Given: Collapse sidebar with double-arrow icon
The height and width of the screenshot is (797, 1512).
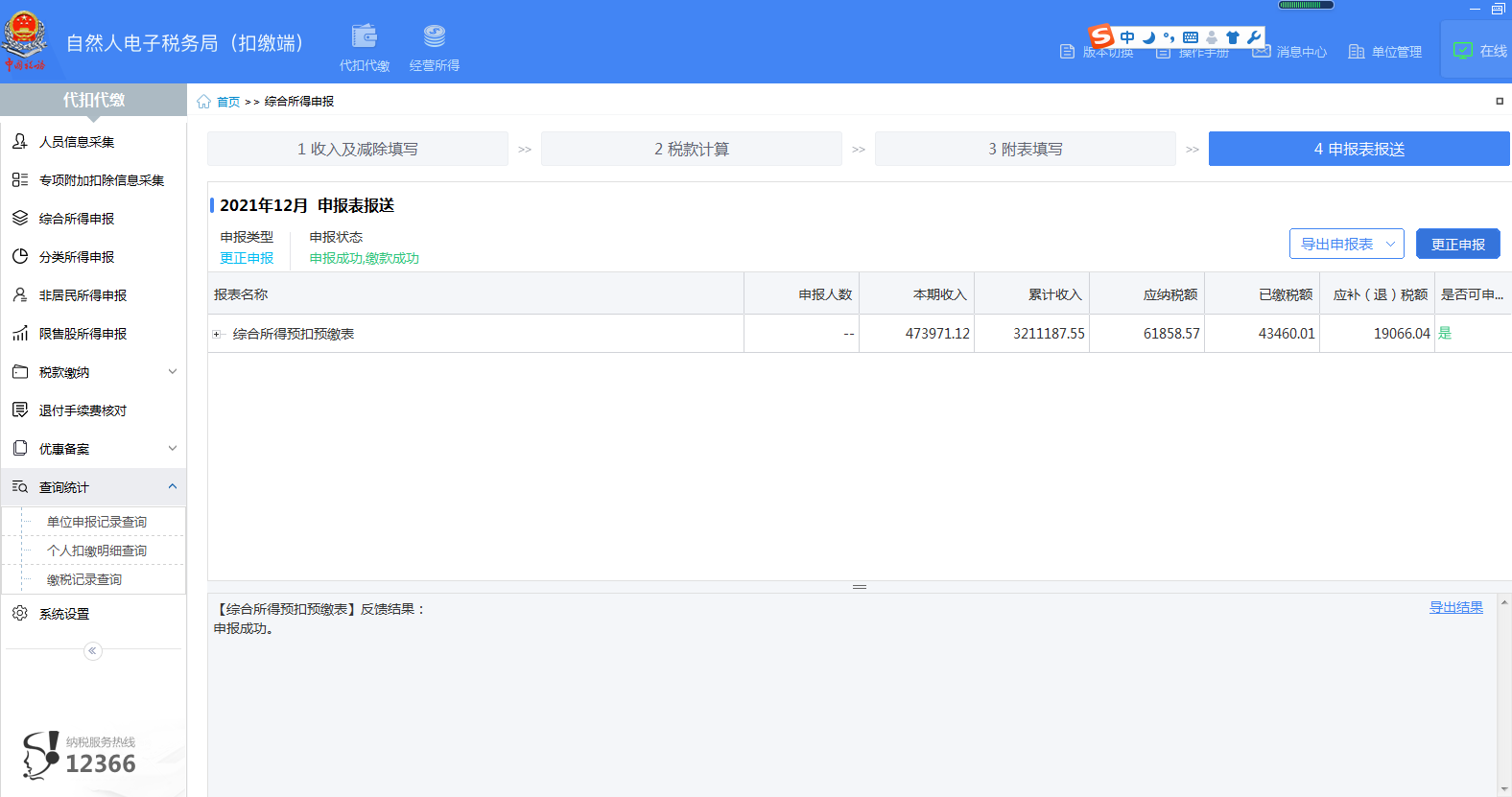Looking at the screenshot, I should point(93,651).
